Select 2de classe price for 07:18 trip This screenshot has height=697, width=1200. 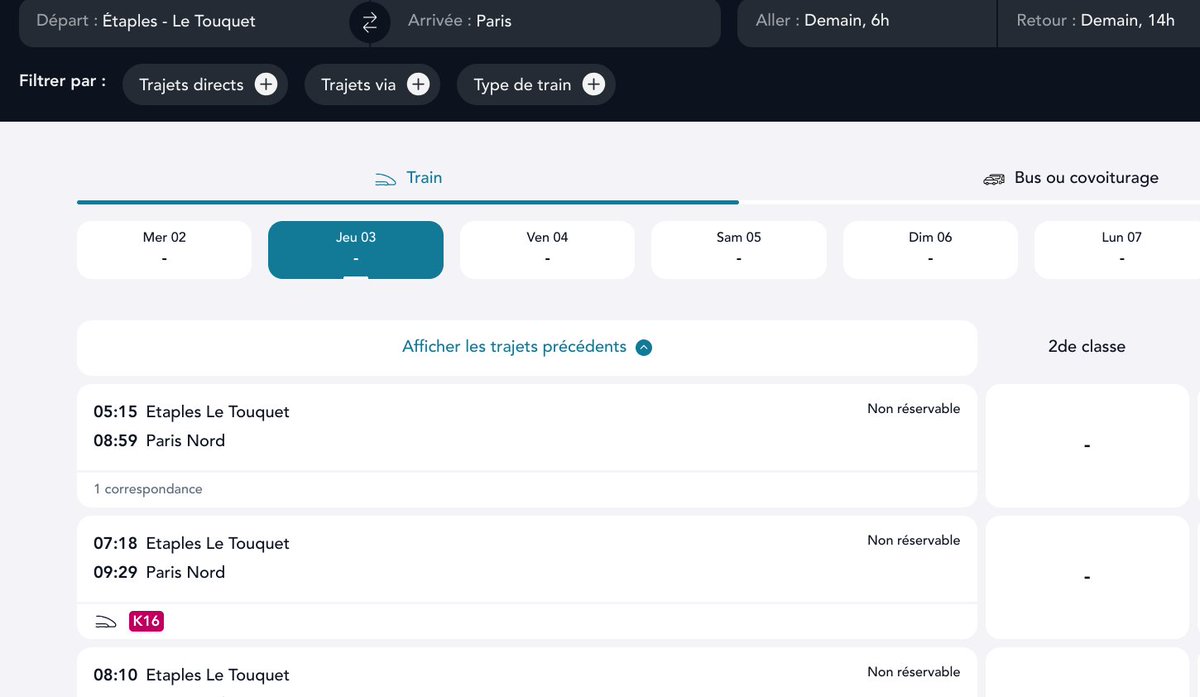click(x=1087, y=578)
